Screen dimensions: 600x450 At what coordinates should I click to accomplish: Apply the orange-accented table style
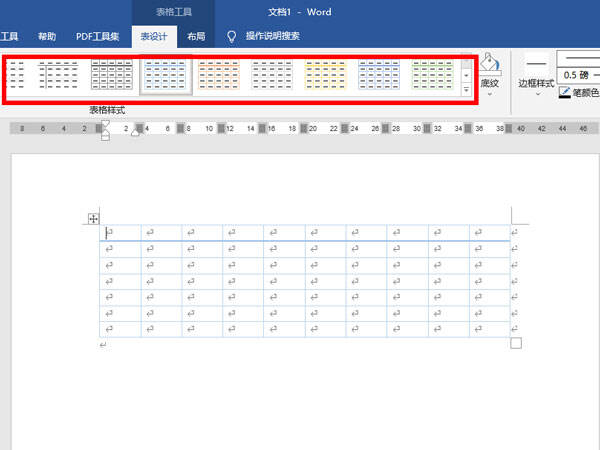coord(218,76)
